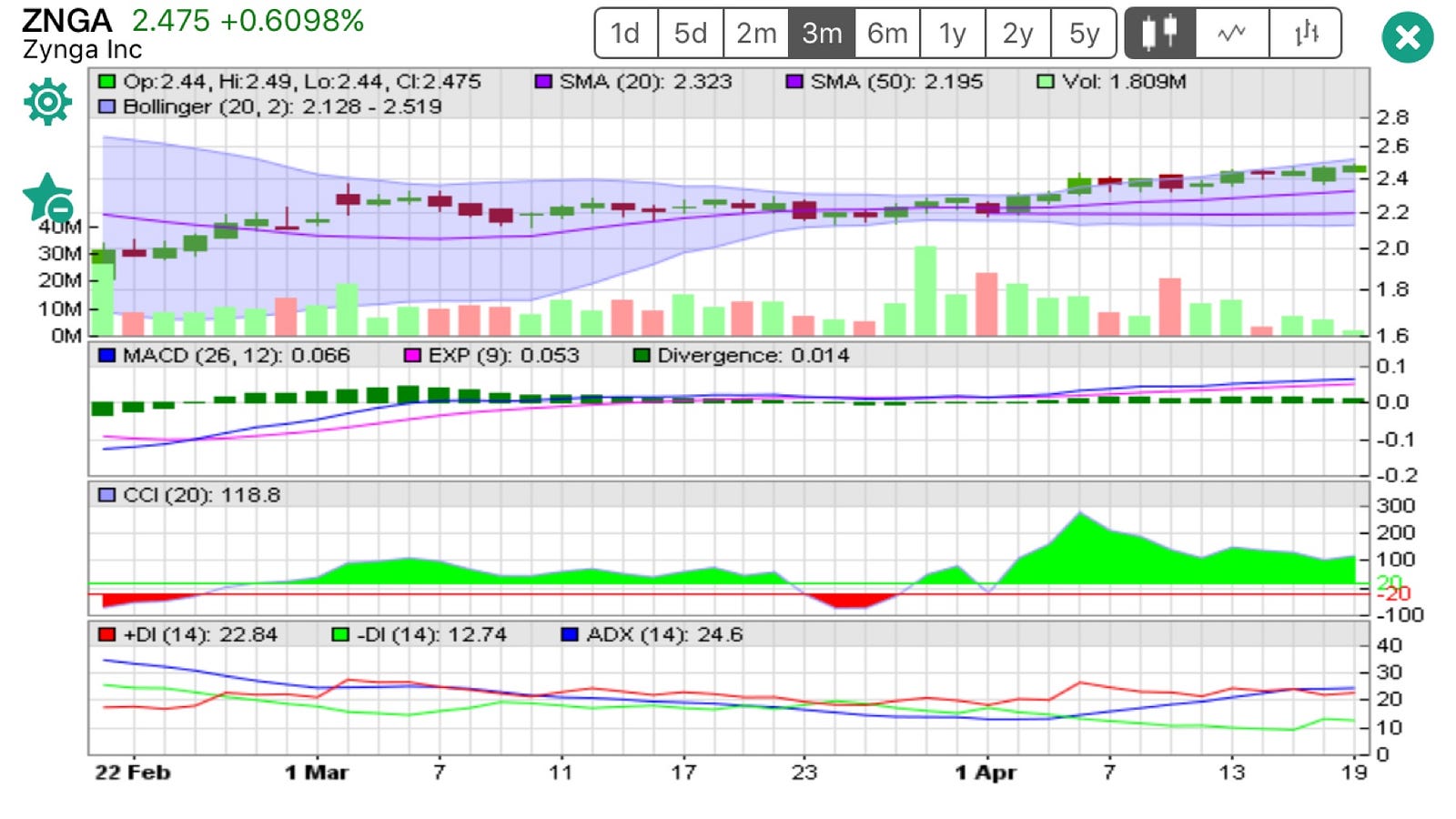This screenshot has width=1456, height=819.
Task: Click the ZNGA ticker symbol
Action: [66, 20]
